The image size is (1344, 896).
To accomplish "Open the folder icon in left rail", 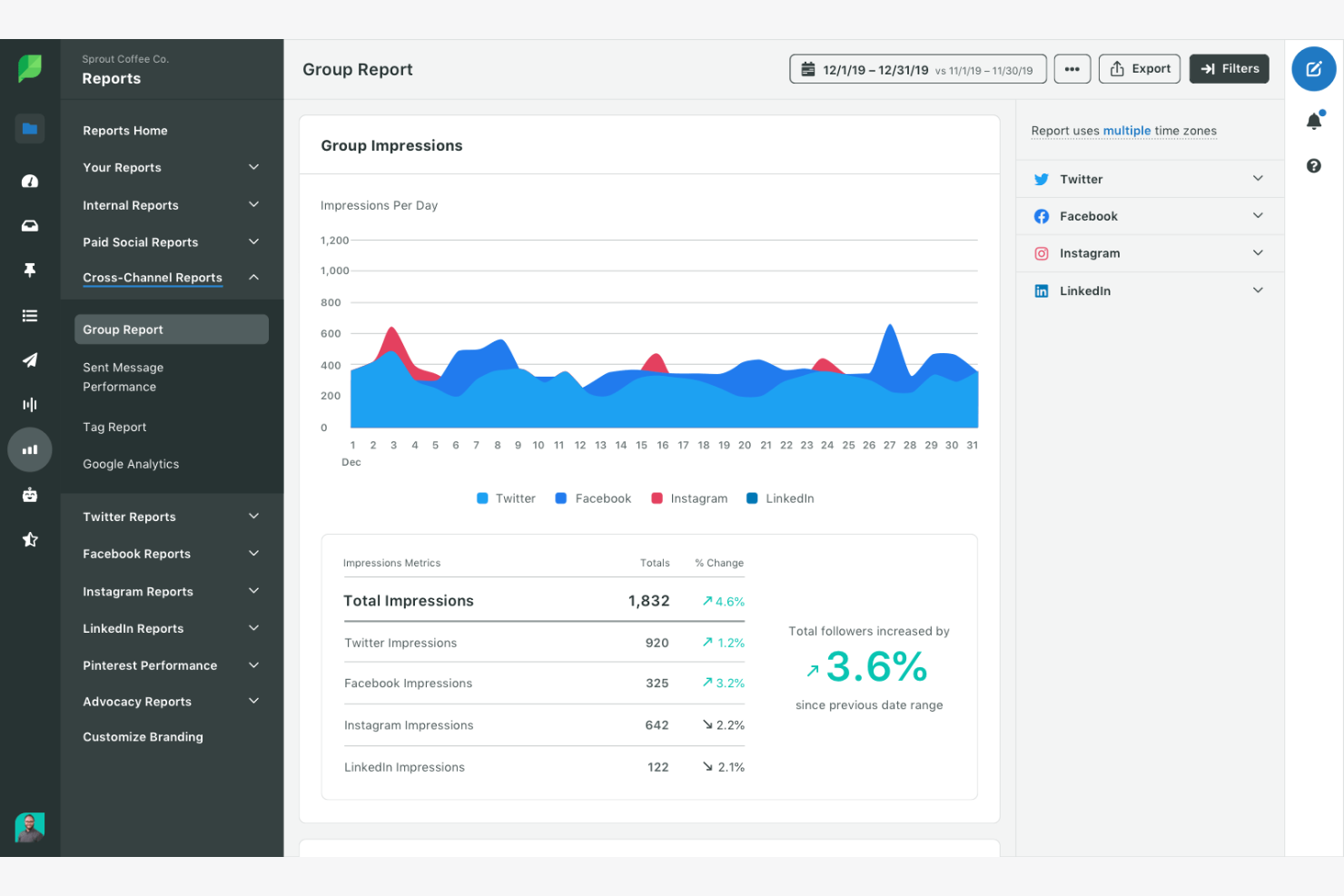I will [x=30, y=129].
